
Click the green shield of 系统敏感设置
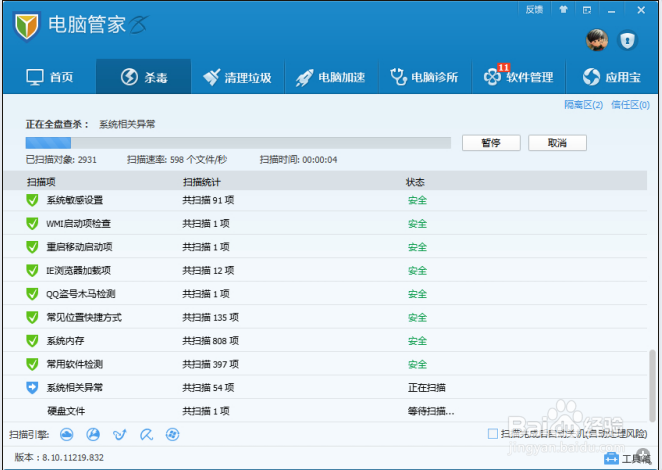pos(32,200)
